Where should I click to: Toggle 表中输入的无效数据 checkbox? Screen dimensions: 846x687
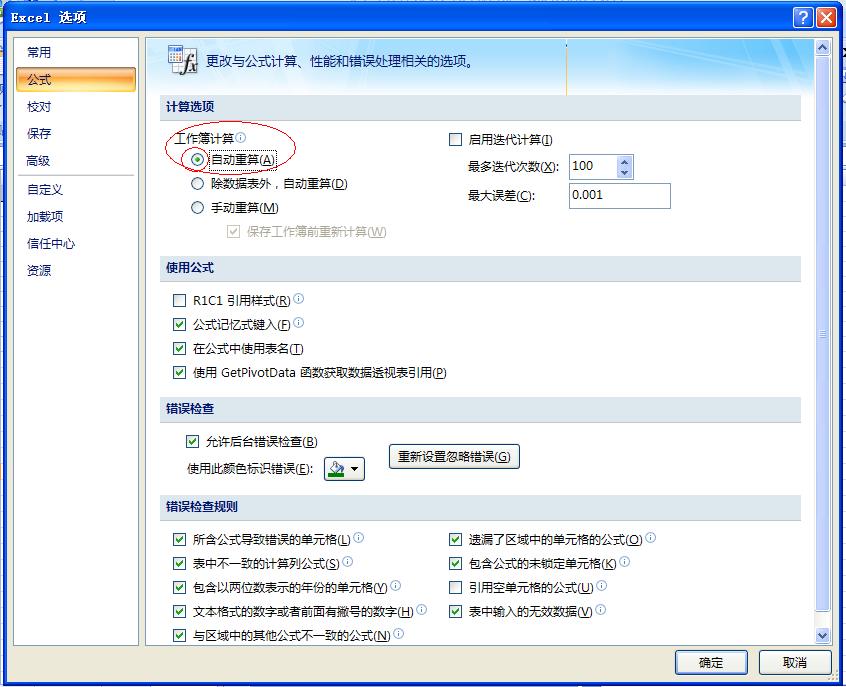tap(455, 611)
